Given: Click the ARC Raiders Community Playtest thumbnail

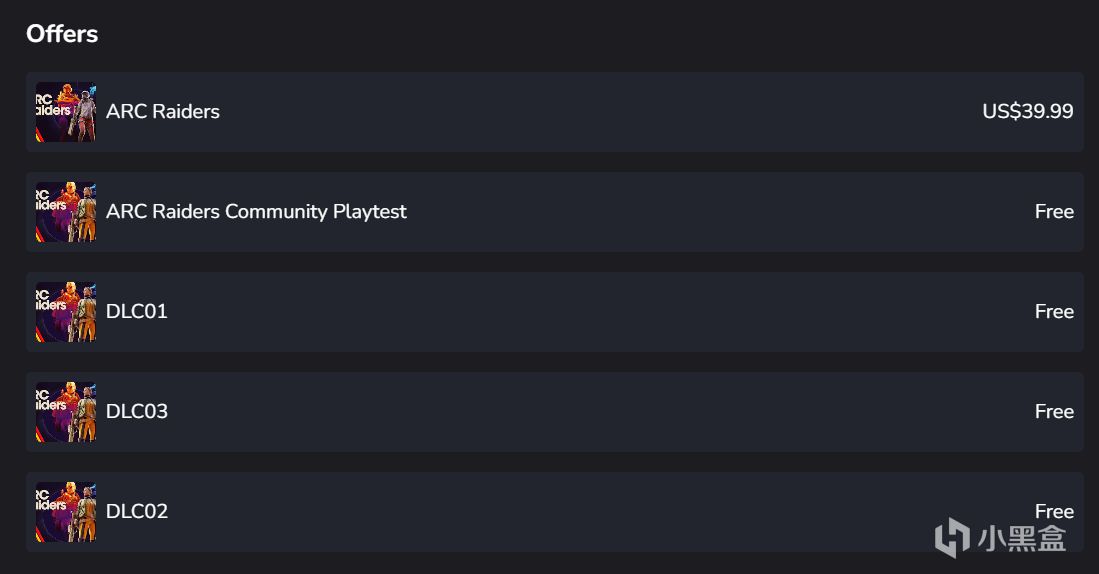Looking at the screenshot, I should click(66, 212).
